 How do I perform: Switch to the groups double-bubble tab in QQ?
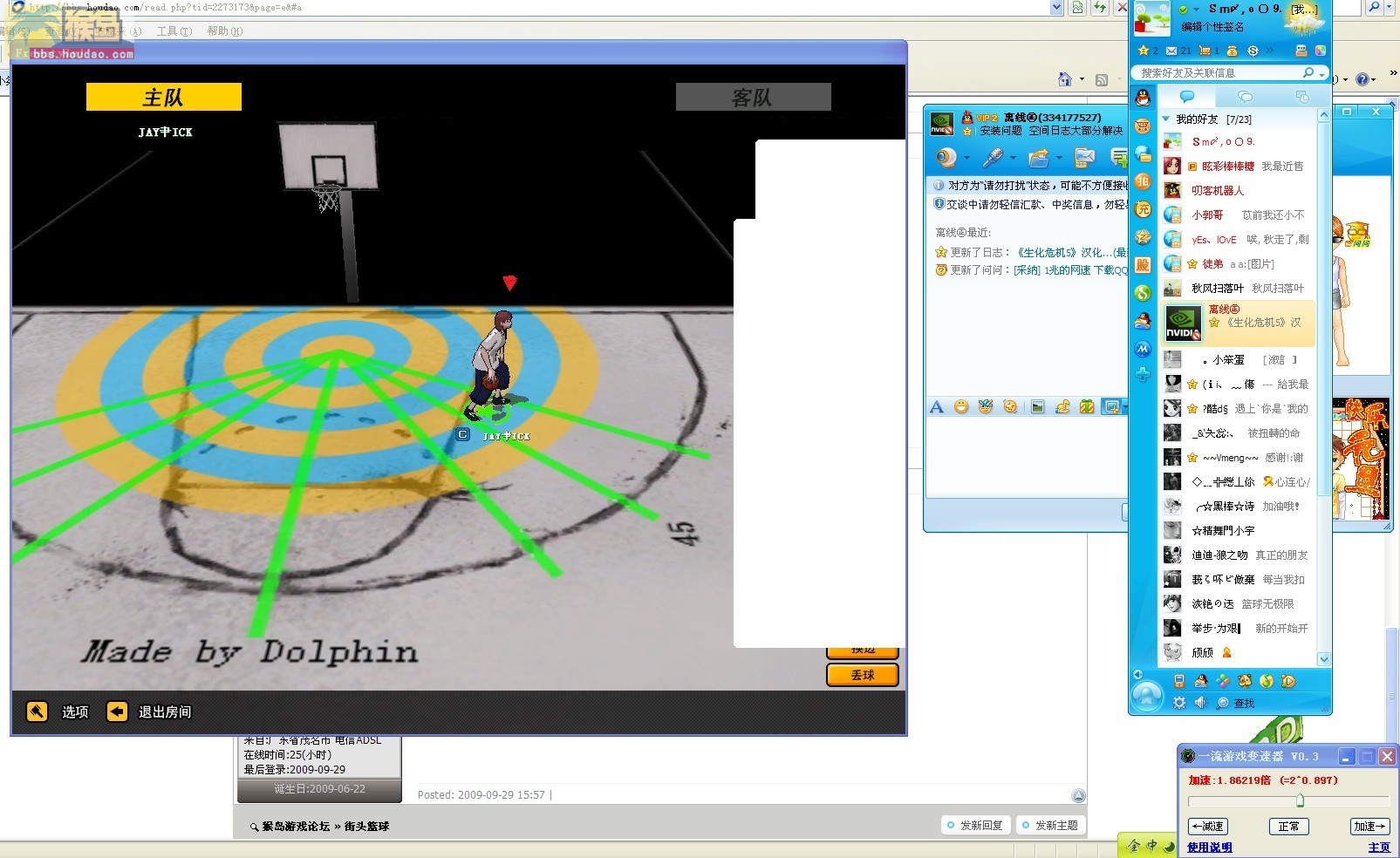pyautogui.click(x=1245, y=96)
